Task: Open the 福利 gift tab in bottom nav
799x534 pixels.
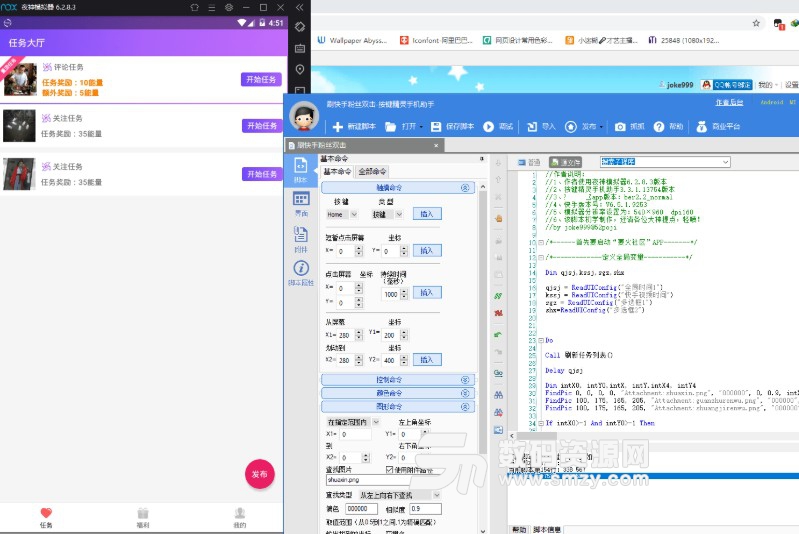Action: [143, 517]
